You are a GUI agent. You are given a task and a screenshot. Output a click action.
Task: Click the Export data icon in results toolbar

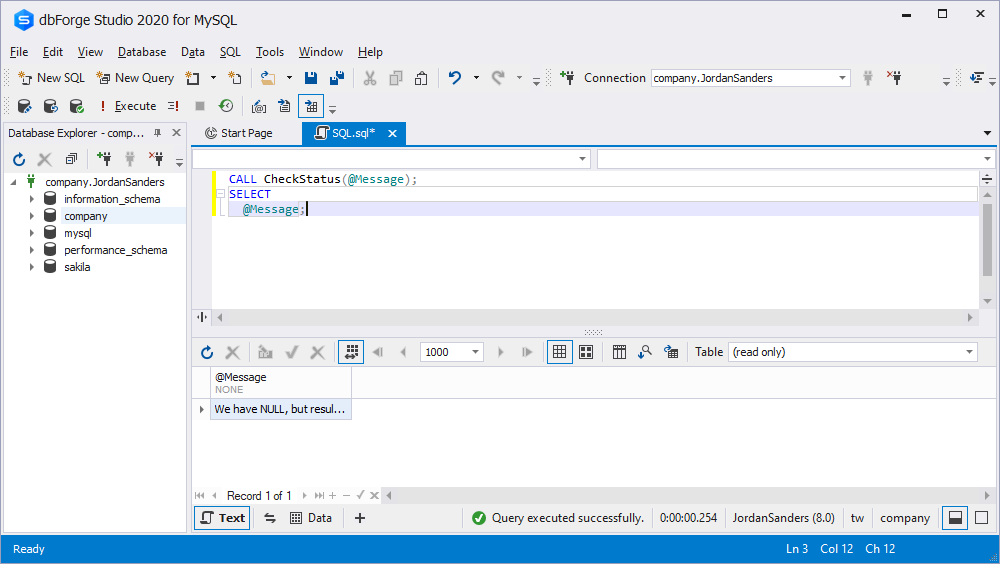click(671, 352)
